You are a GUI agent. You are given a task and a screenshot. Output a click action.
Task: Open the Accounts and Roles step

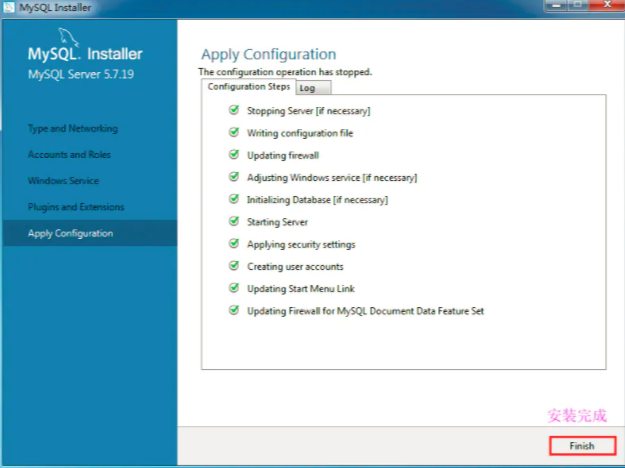click(69, 155)
